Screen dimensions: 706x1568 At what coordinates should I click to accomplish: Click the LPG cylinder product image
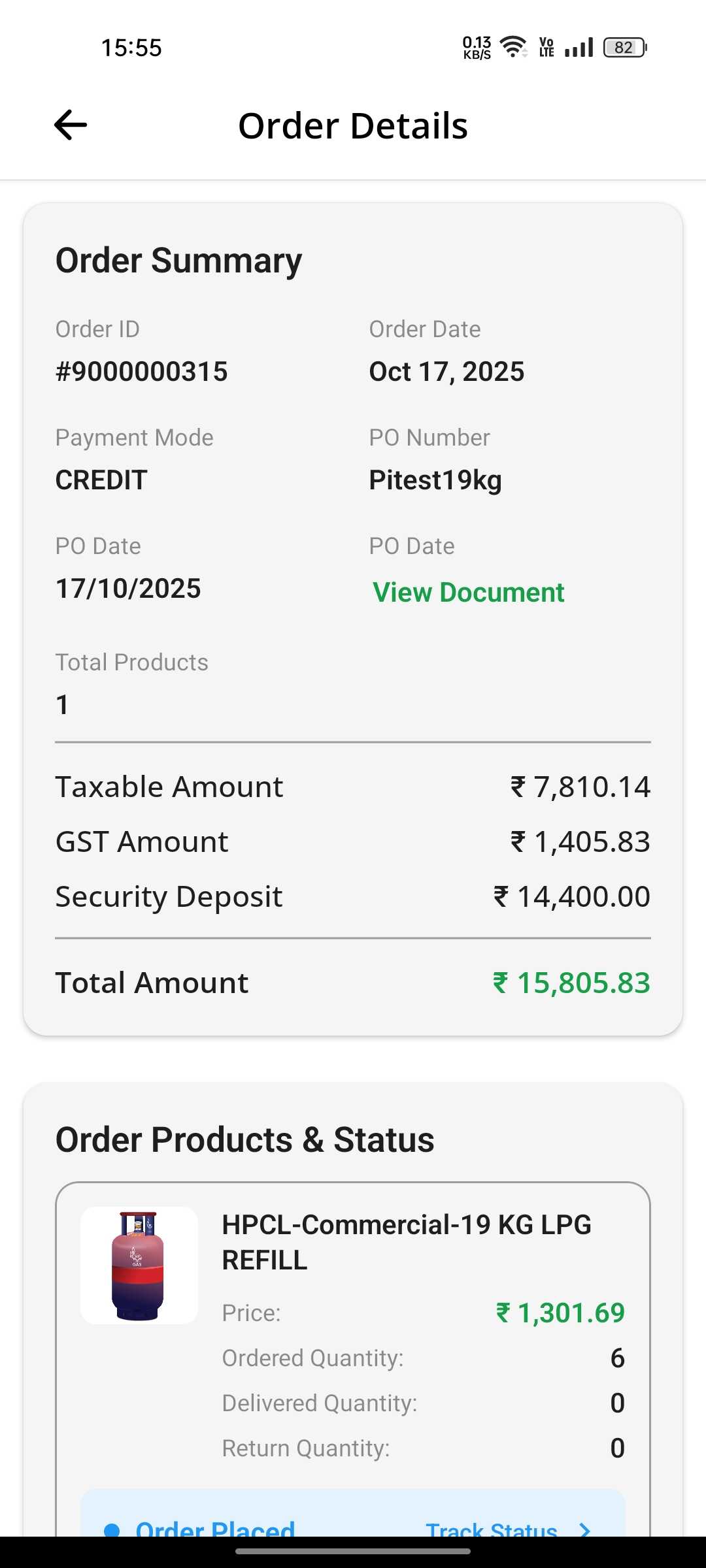(x=139, y=1266)
